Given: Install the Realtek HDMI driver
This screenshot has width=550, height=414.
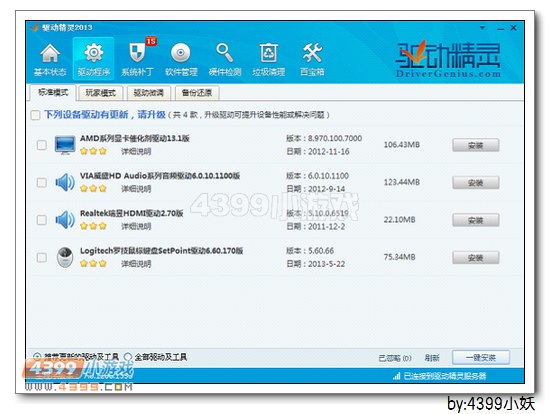Looking at the screenshot, I should [476, 220].
